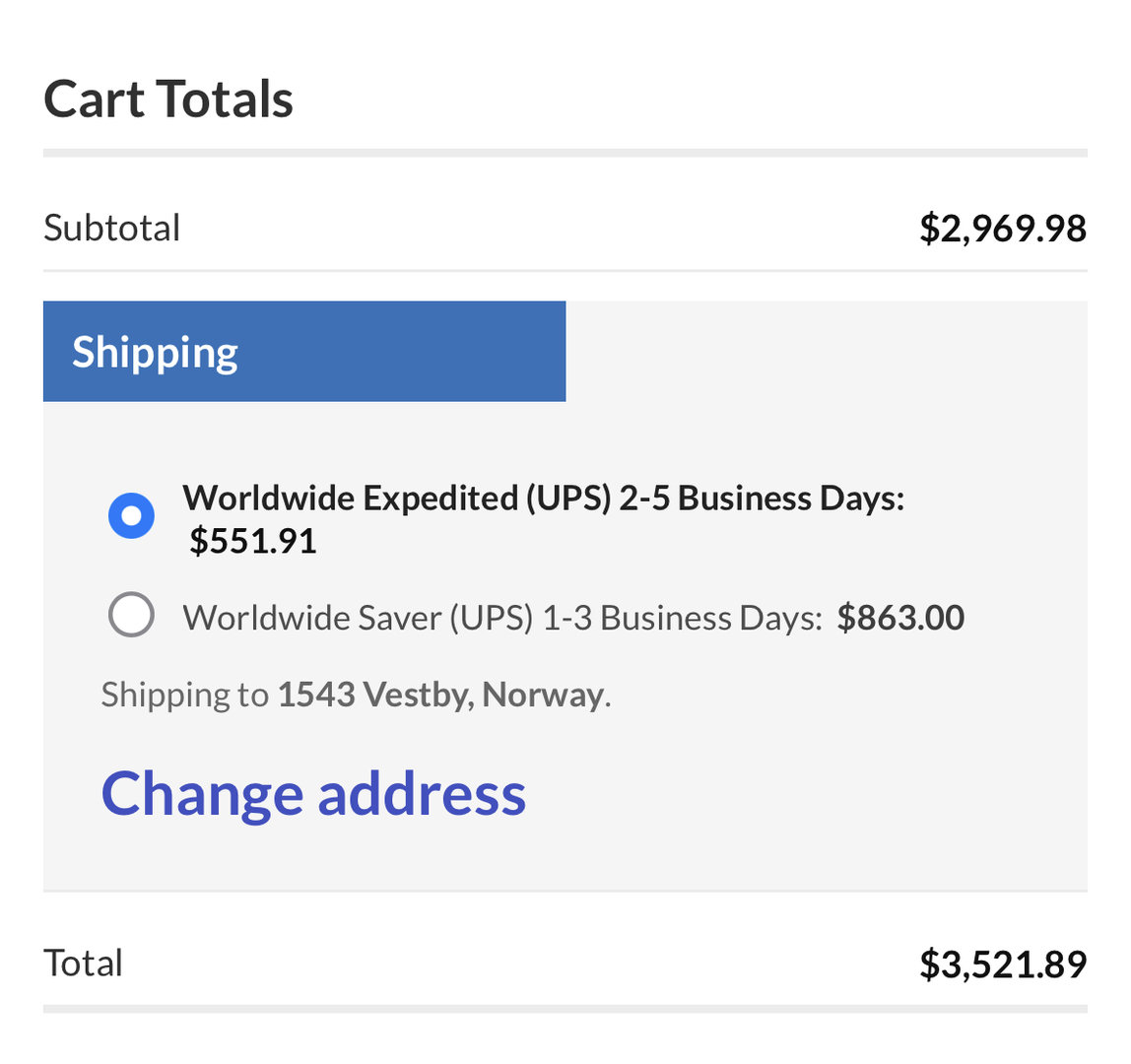This screenshot has width=1131, height=1064.
Task: Click the Cart Totals heading
Action: tap(168, 100)
